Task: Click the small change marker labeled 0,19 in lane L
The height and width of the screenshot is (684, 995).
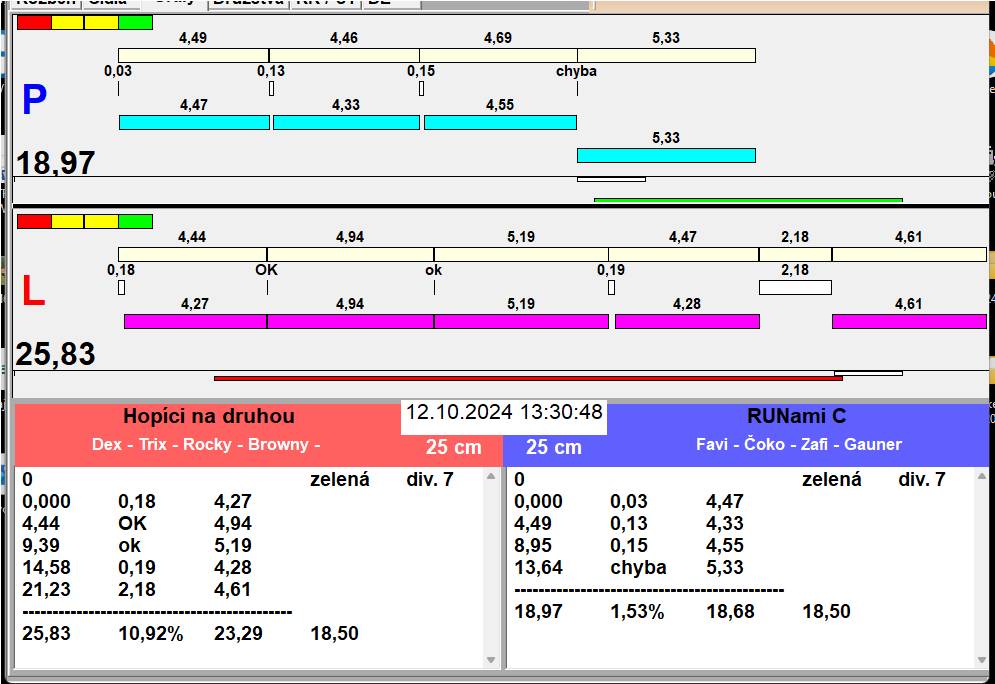Action: pos(611,287)
